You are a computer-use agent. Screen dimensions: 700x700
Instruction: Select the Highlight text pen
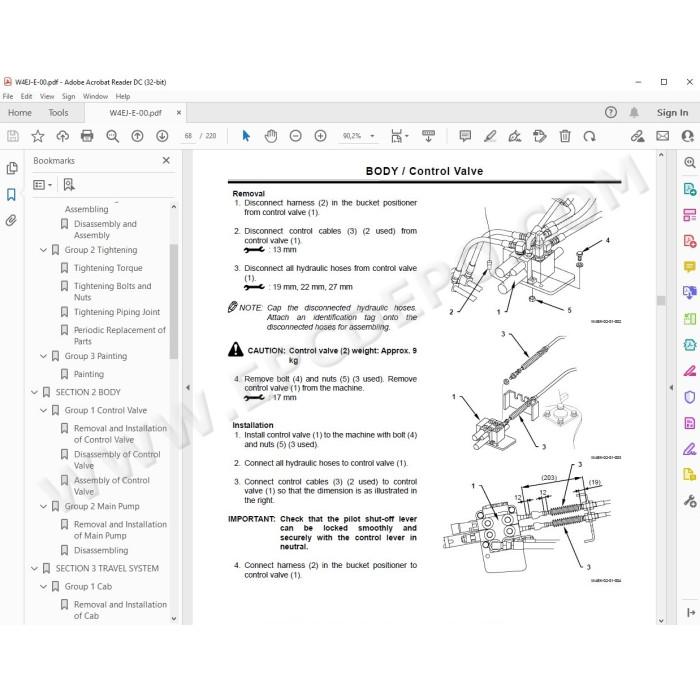[490, 136]
